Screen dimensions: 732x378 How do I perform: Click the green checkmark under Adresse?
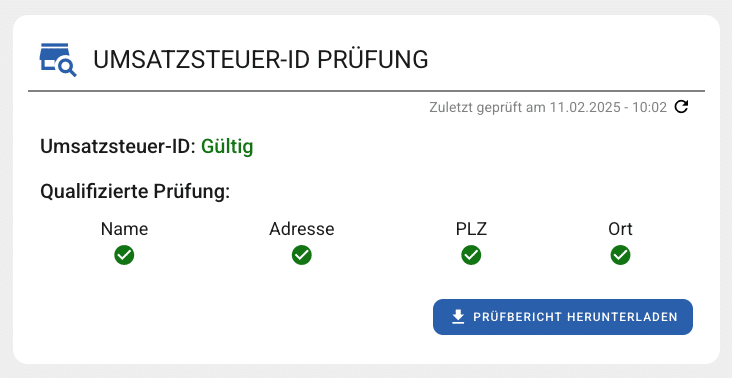[x=302, y=255]
